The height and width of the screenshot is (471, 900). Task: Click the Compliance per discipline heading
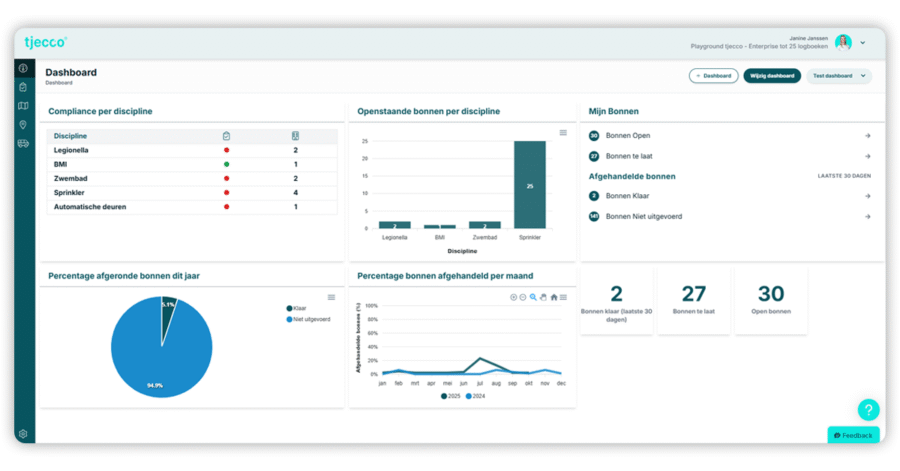tap(100, 111)
